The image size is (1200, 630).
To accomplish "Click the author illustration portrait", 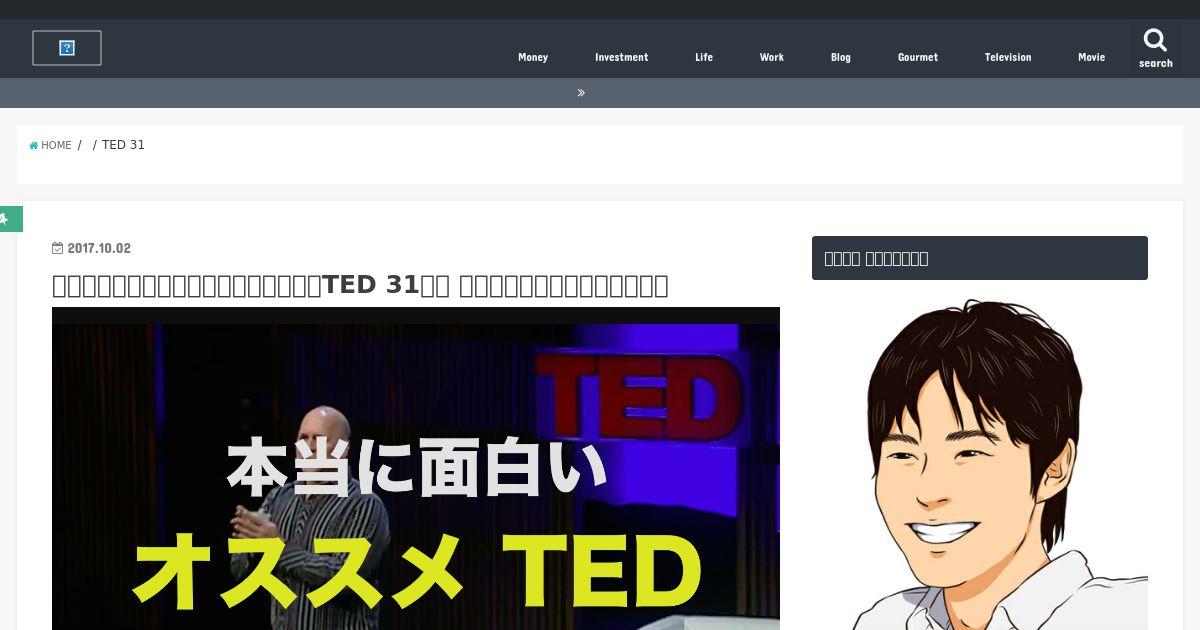I will point(980,462).
